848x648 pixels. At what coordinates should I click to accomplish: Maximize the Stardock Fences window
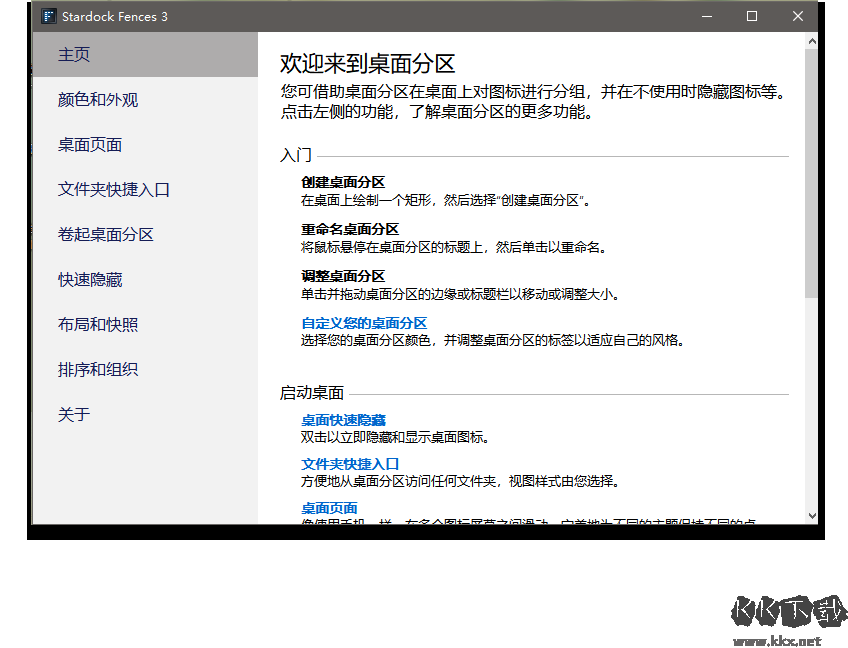click(752, 16)
